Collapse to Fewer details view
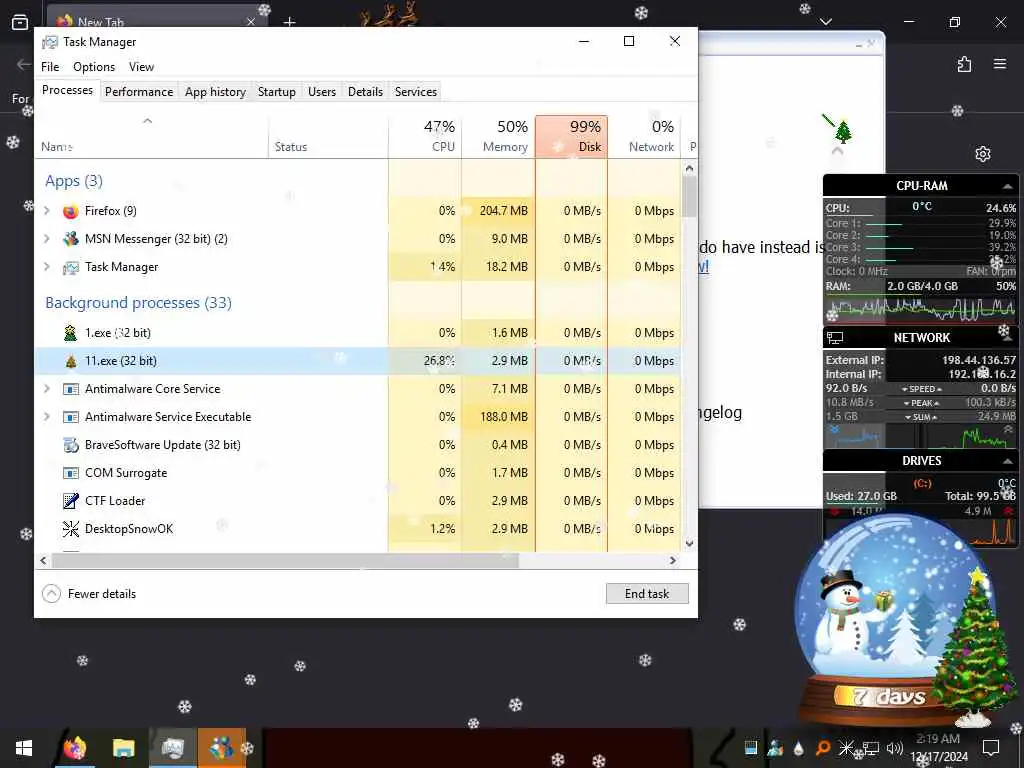Screen dimensions: 1024x768 pos(89,594)
